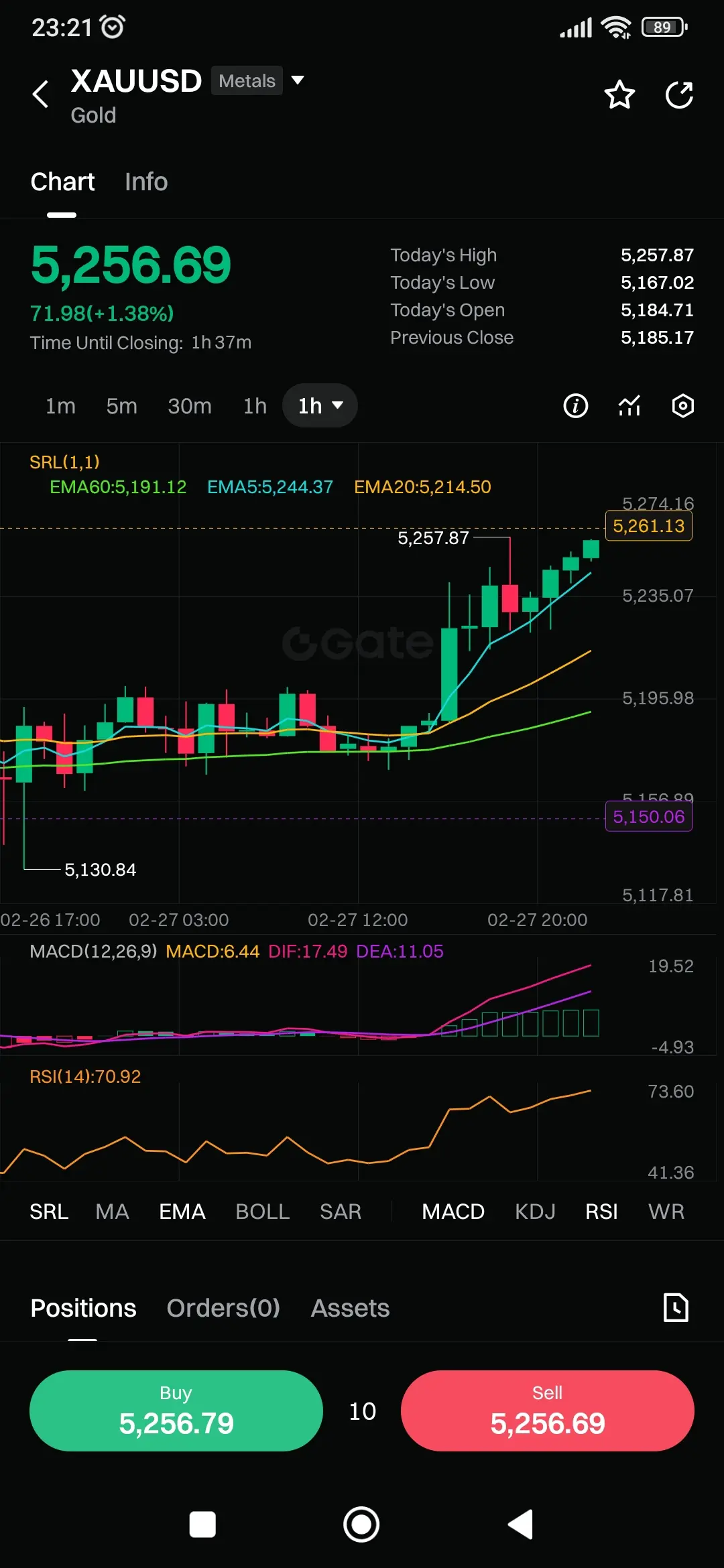
Task: Open the chart indicators icon
Action: pos(629,405)
